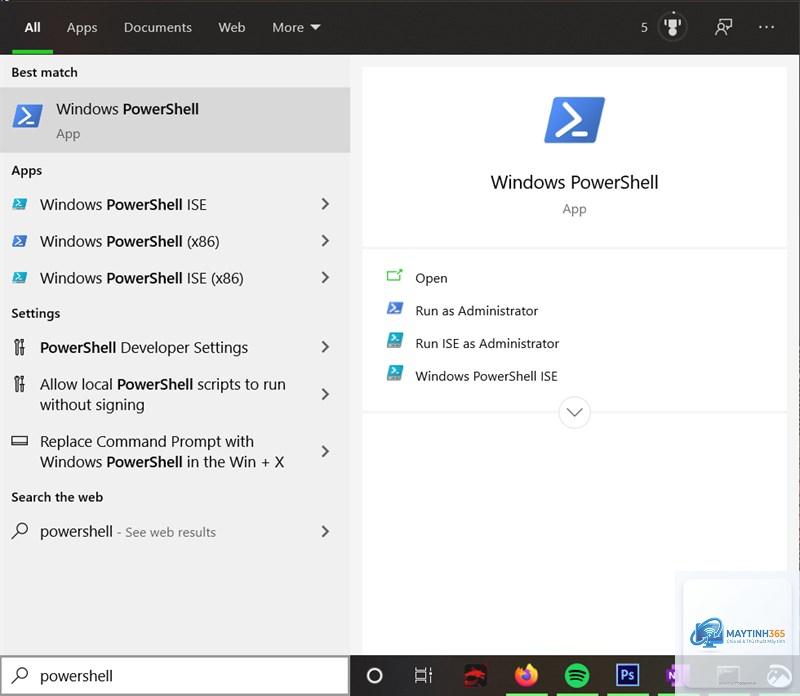Open the Windows PowerShell best match result
800x696 pixels.
coord(175,120)
